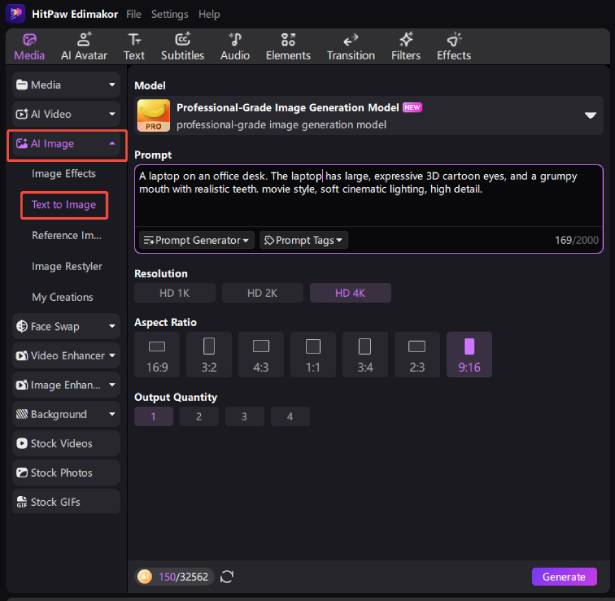This screenshot has width=615, height=601.
Task: Select Text to Image option
Action: coord(64,205)
